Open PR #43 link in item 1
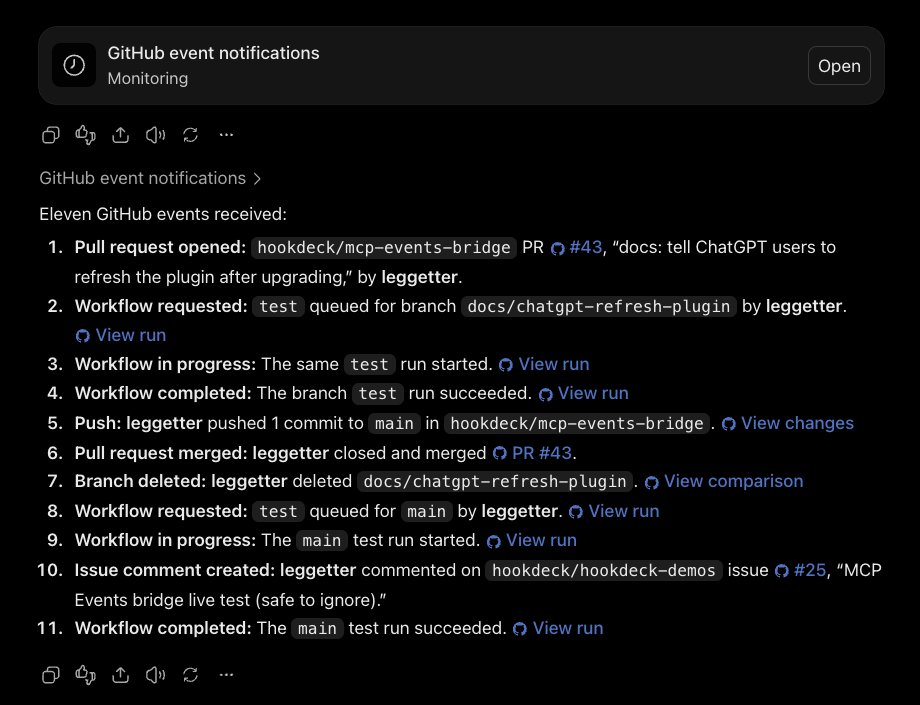 click(577, 248)
